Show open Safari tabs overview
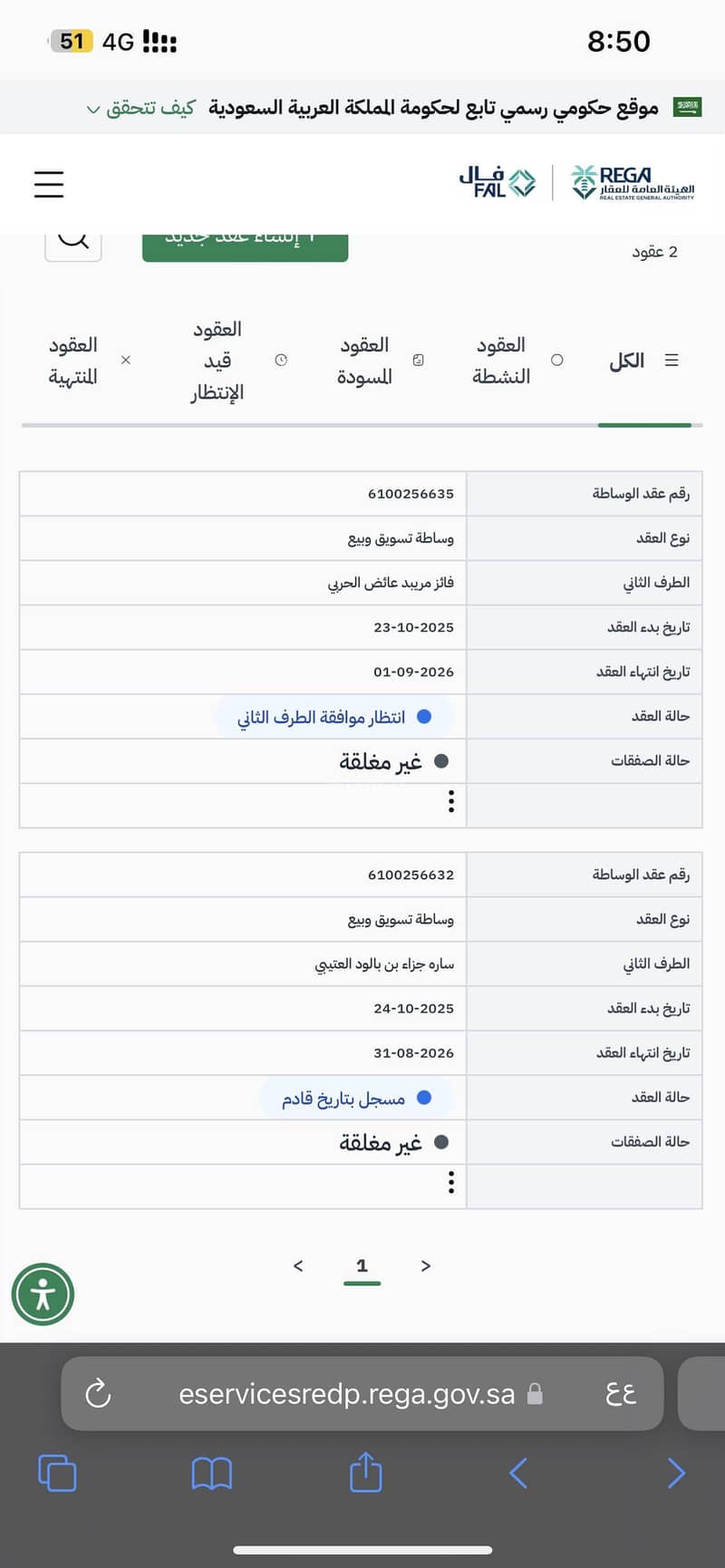725x1568 pixels. pos(57,1473)
